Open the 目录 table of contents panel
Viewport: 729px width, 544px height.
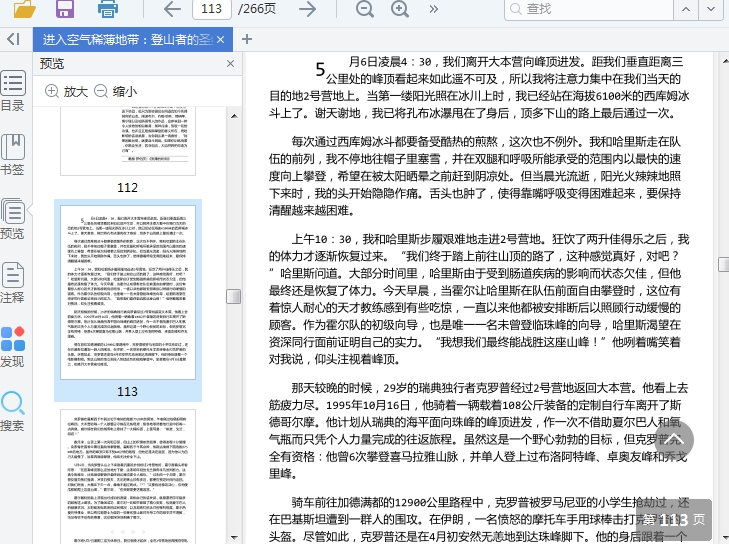[13, 91]
